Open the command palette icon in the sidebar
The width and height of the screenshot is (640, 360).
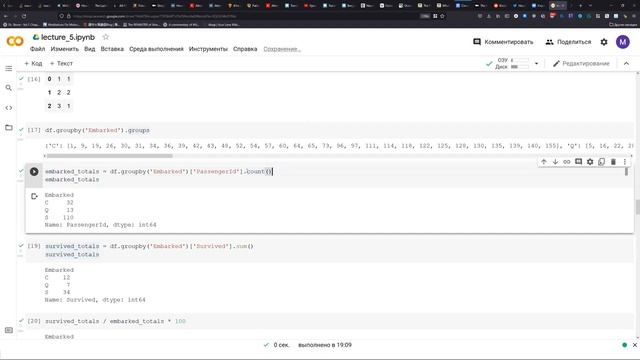click(9, 330)
